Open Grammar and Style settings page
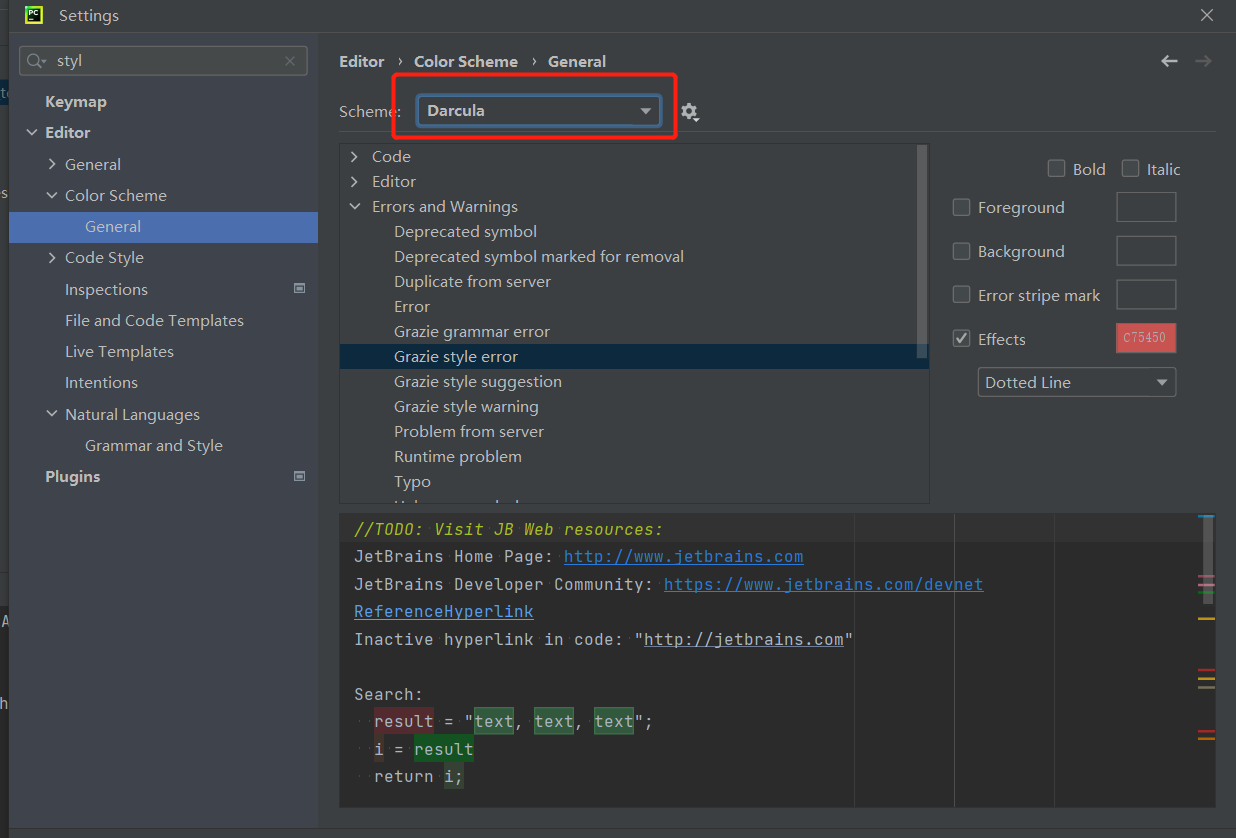1236x838 pixels. [x=154, y=445]
